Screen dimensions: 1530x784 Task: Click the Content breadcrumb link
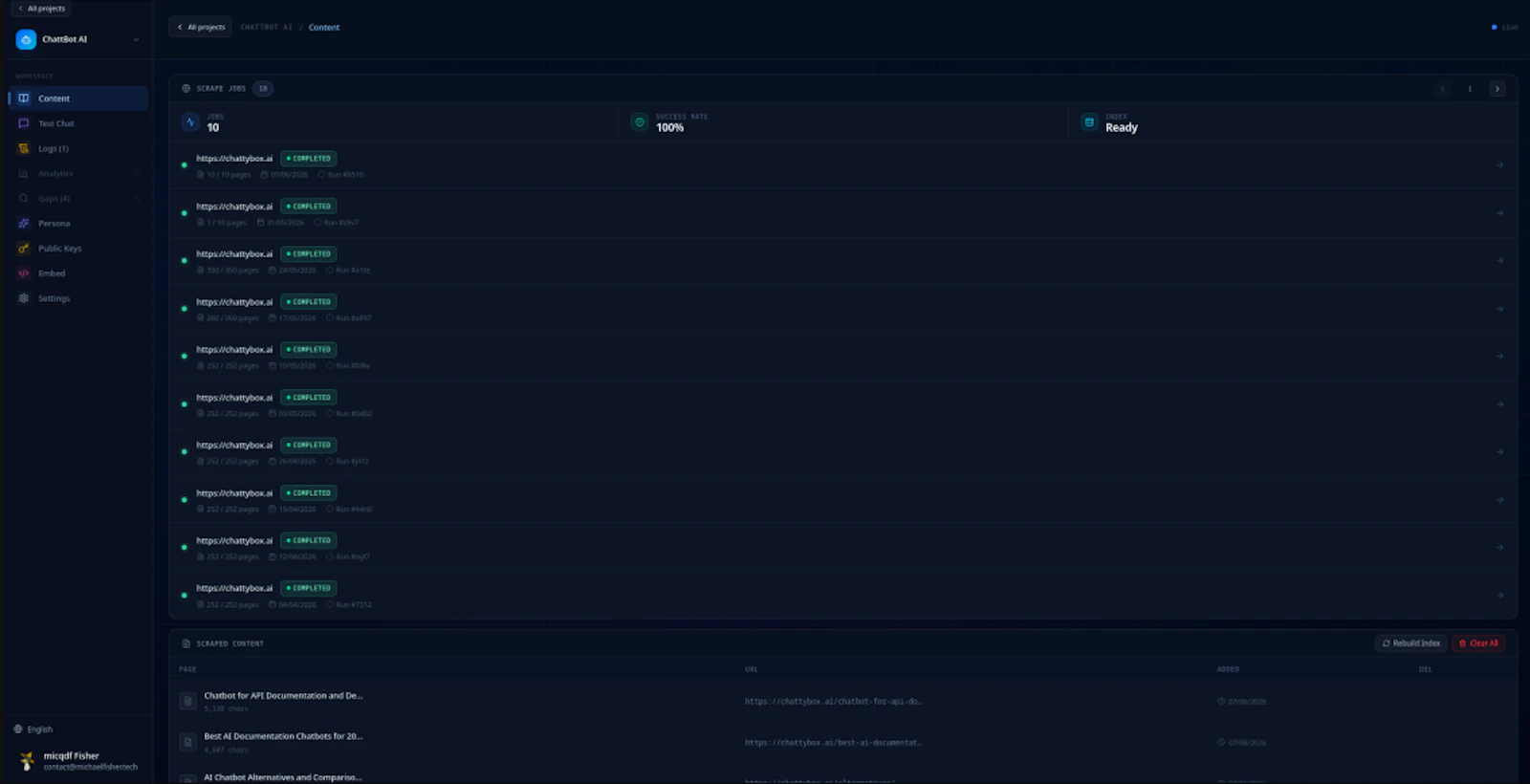tap(324, 27)
